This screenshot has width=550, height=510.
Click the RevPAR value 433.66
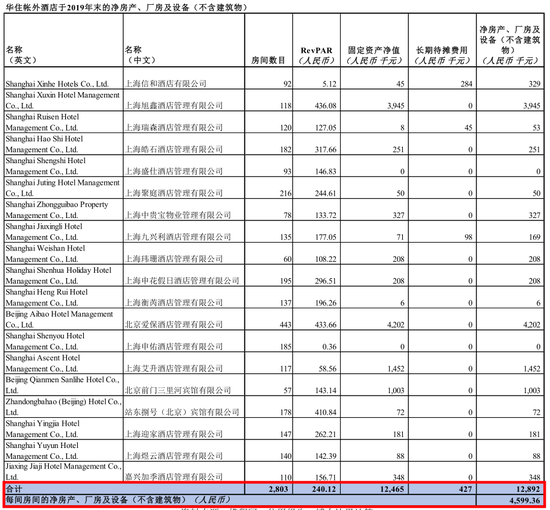tap(326, 325)
